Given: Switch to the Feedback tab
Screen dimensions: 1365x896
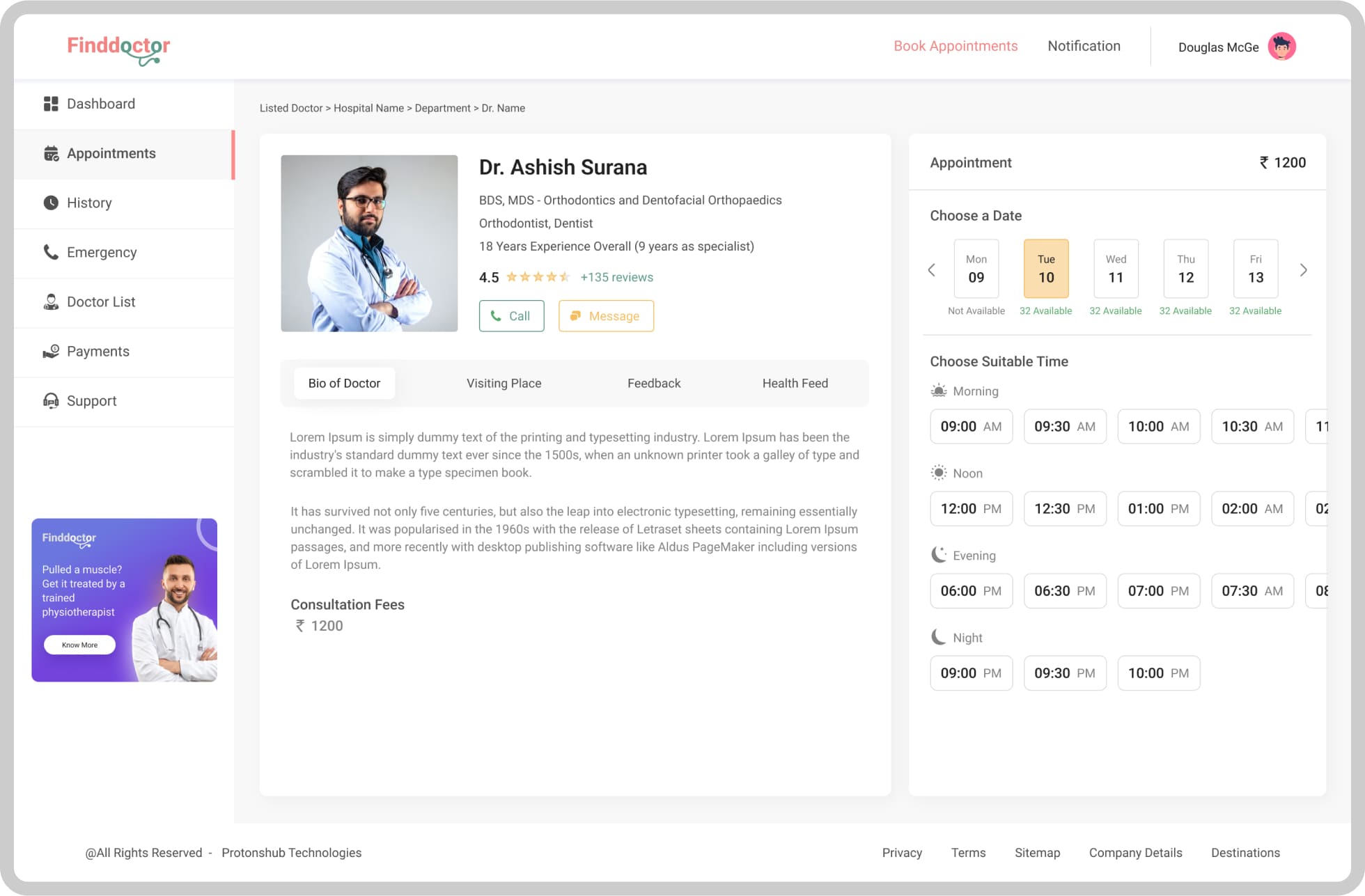Looking at the screenshot, I should [x=654, y=384].
